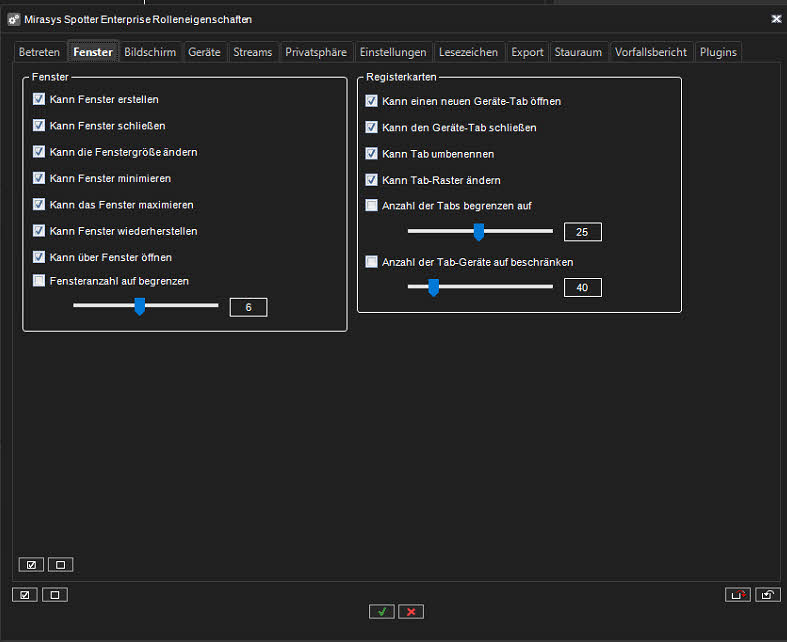Go to the Vorfallsbericht tab

[651, 52]
